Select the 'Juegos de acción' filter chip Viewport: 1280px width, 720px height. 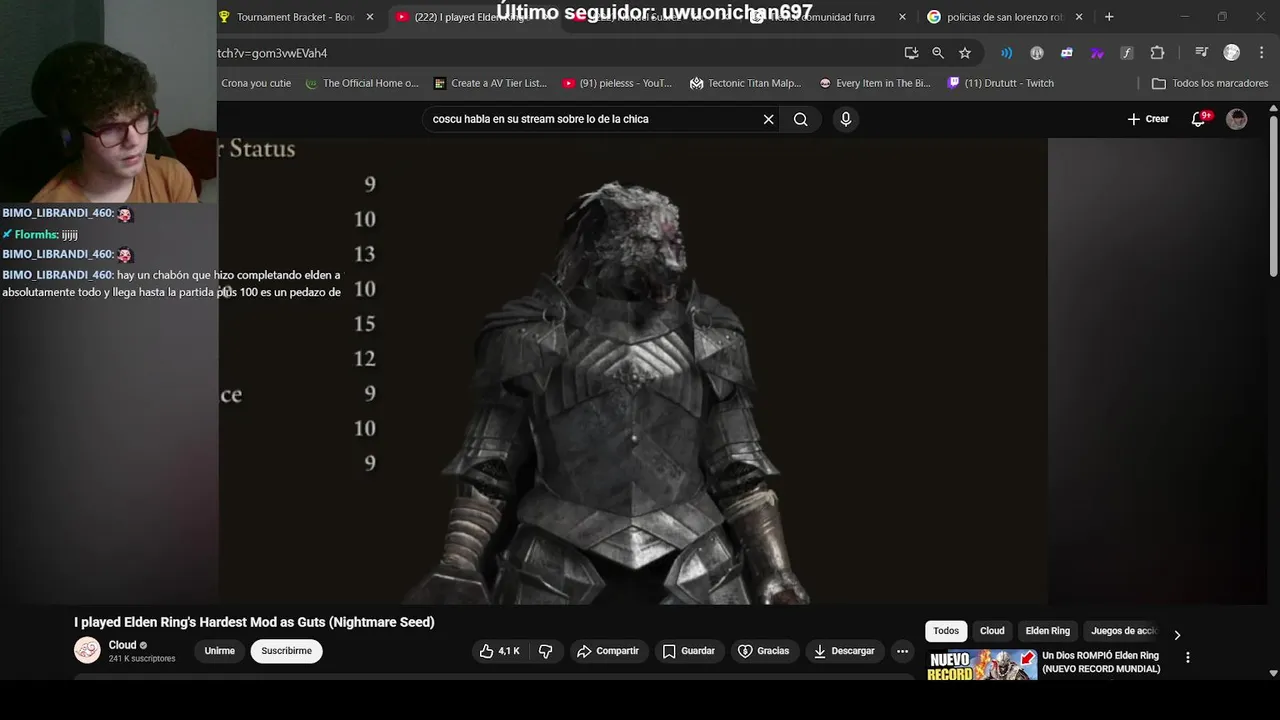tap(1123, 631)
